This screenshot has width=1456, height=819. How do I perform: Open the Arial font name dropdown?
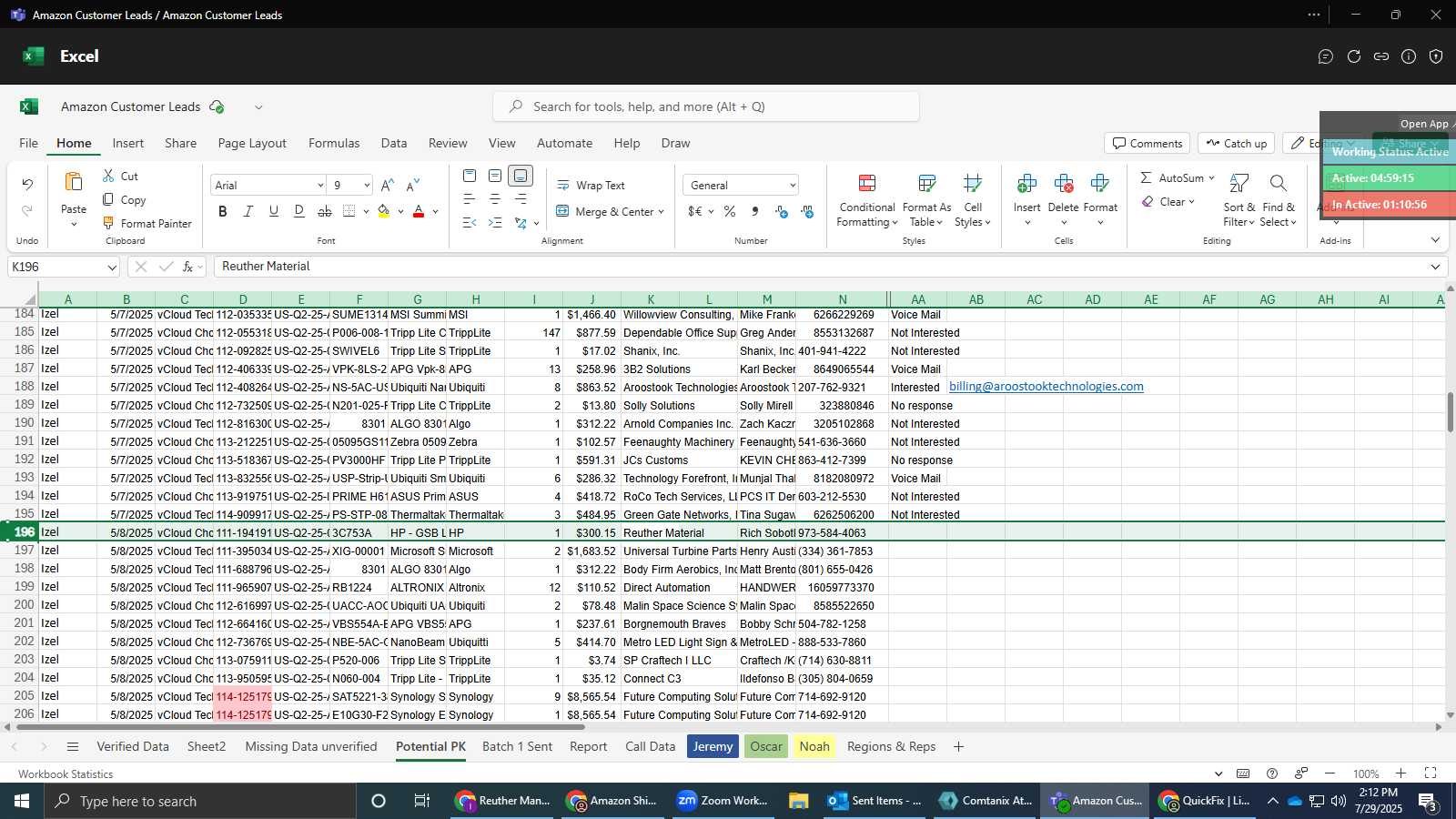pos(320,186)
